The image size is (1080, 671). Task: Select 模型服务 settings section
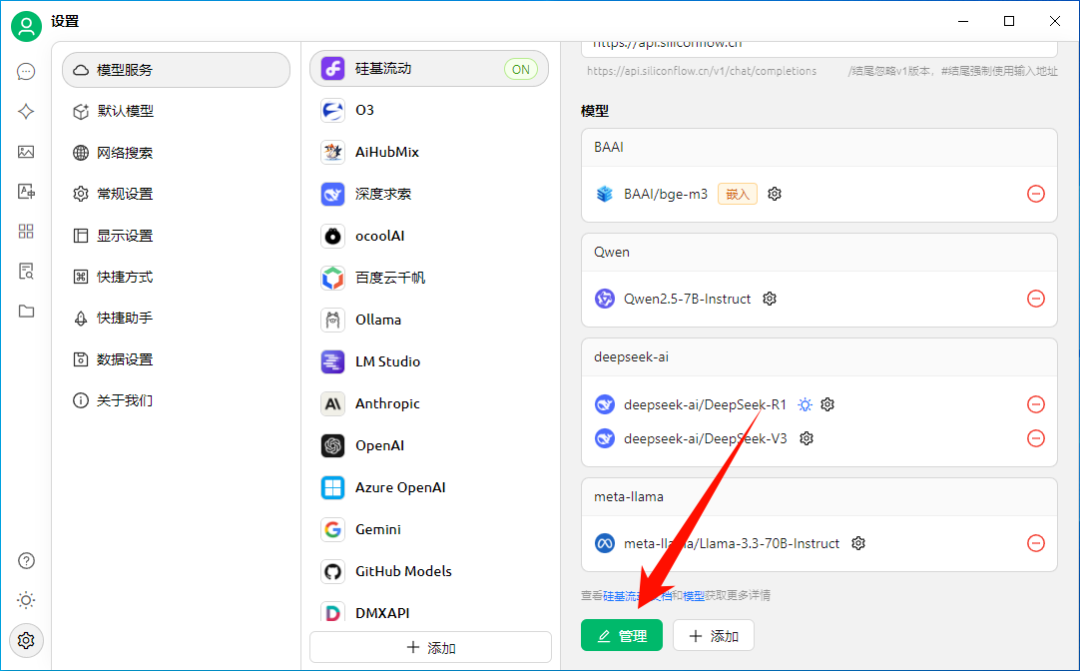coord(176,70)
